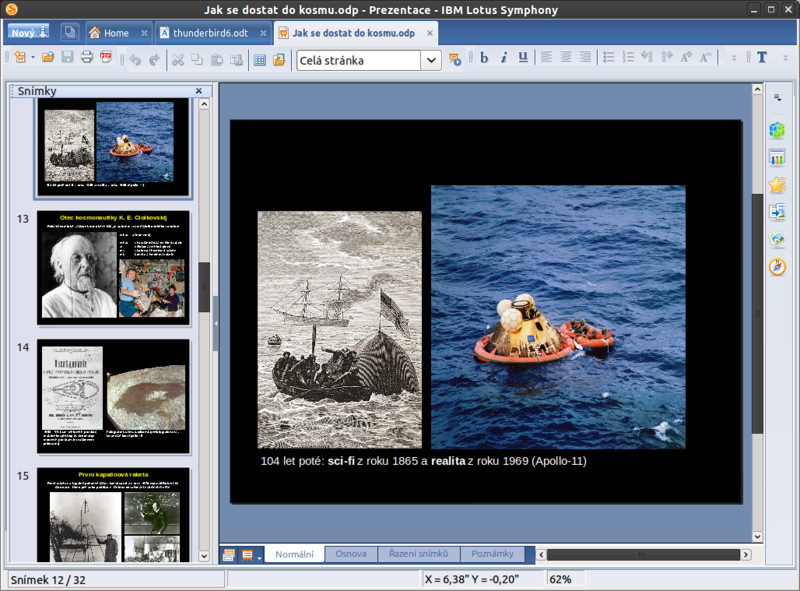
Task: Switch to Řazení snímků view tab
Action: tap(418, 554)
